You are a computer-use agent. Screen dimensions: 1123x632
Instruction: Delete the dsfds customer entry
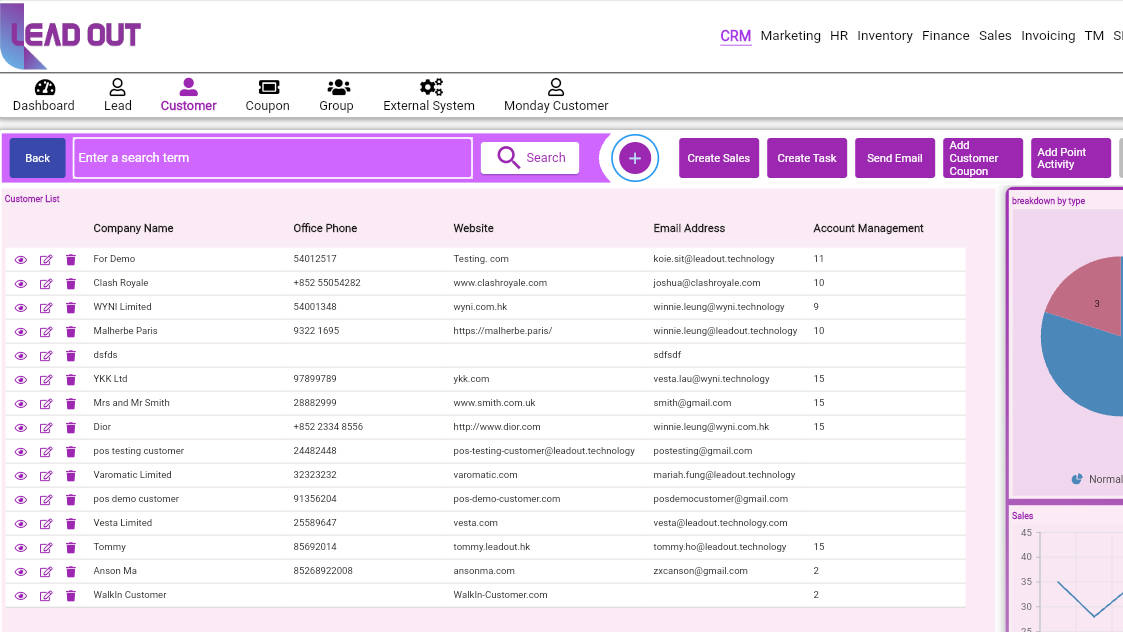70,355
